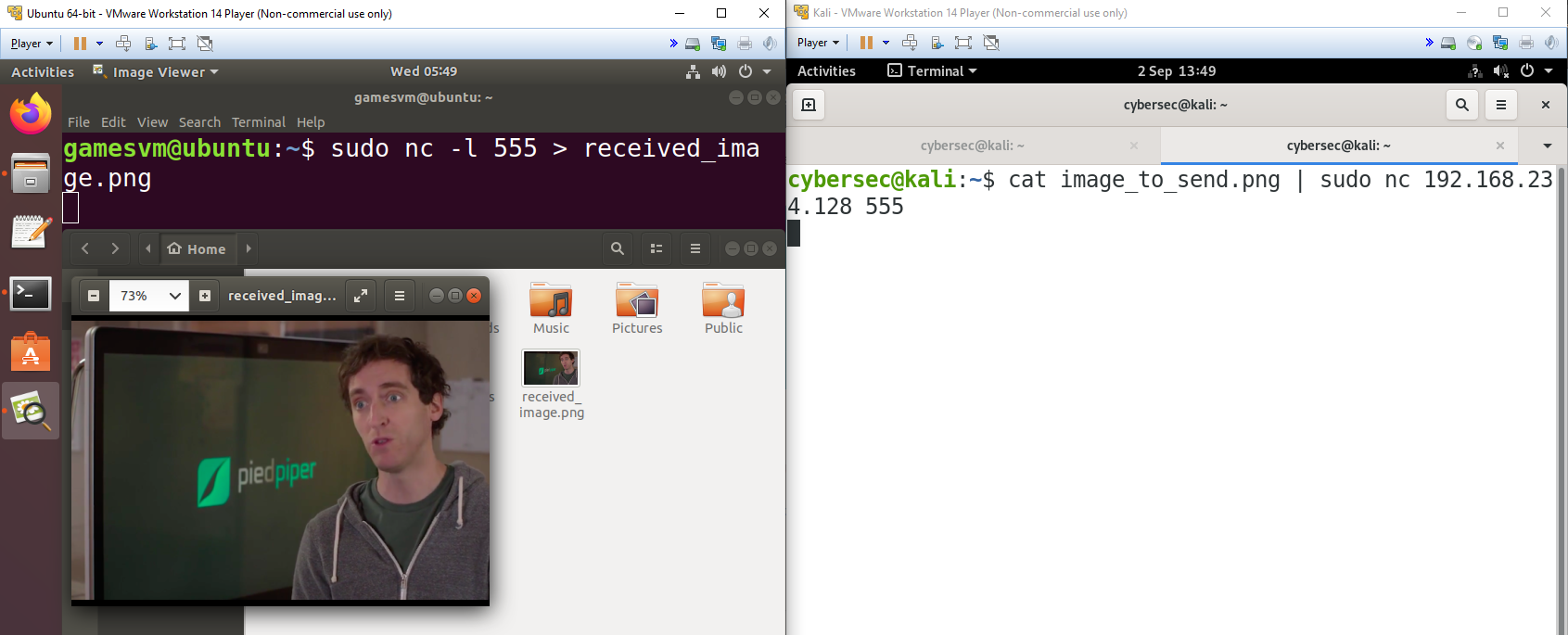
Task: Open the Ubuntu VM power options dropdown arrow
Action: tap(99, 44)
